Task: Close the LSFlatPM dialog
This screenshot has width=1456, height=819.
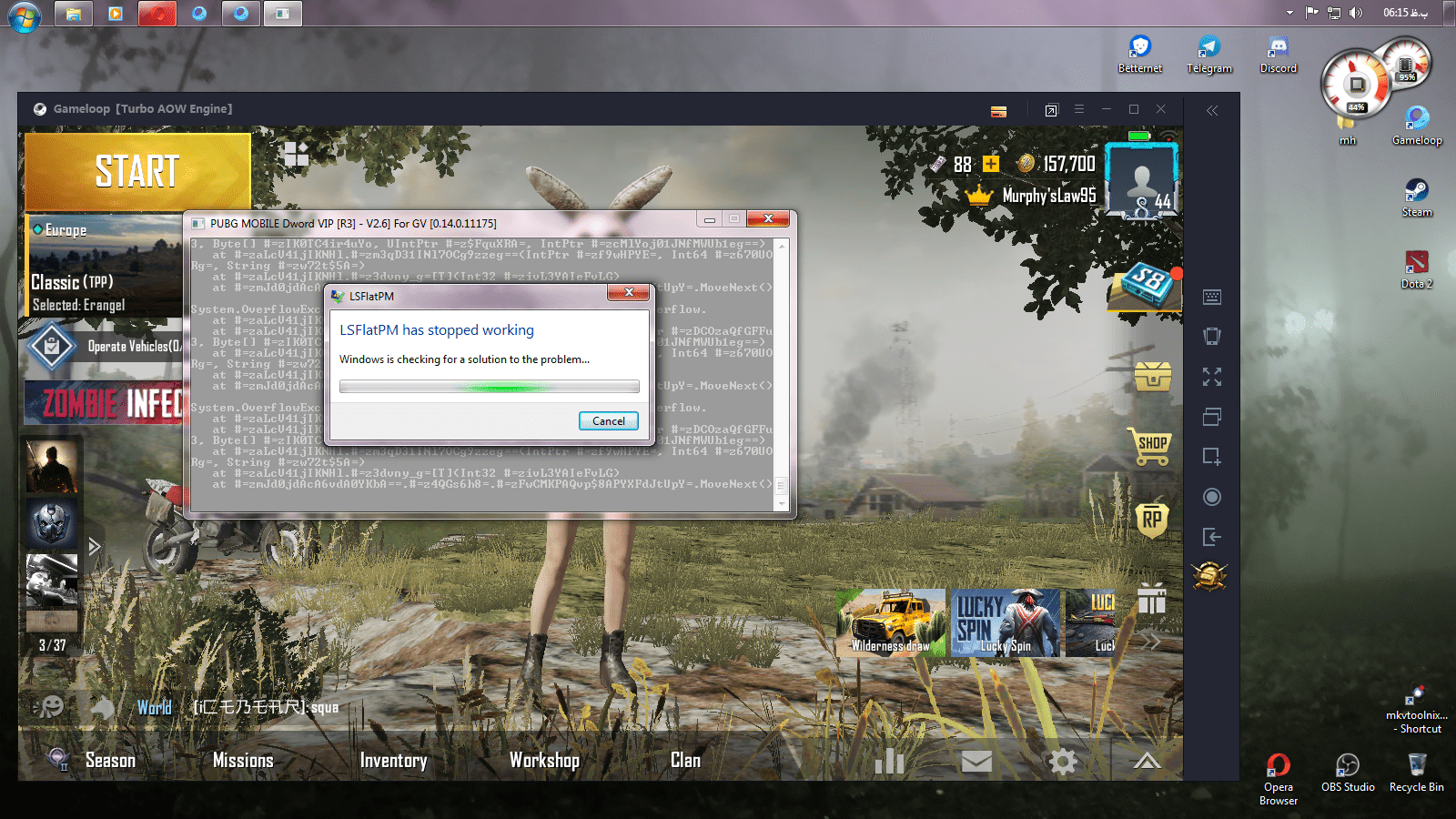Action: click(x=628, y=293)
